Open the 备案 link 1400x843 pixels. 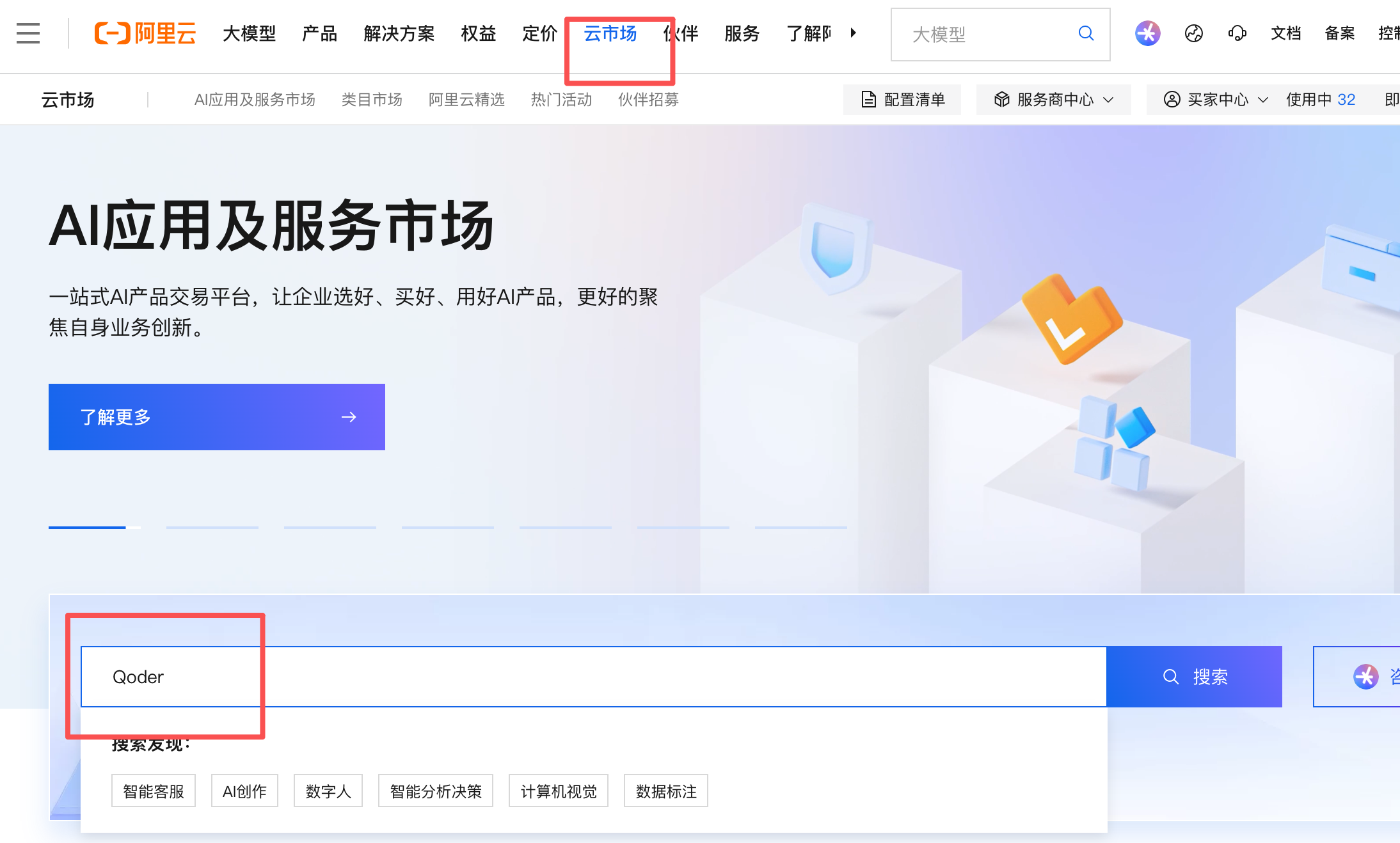[x=1339, y=33]
